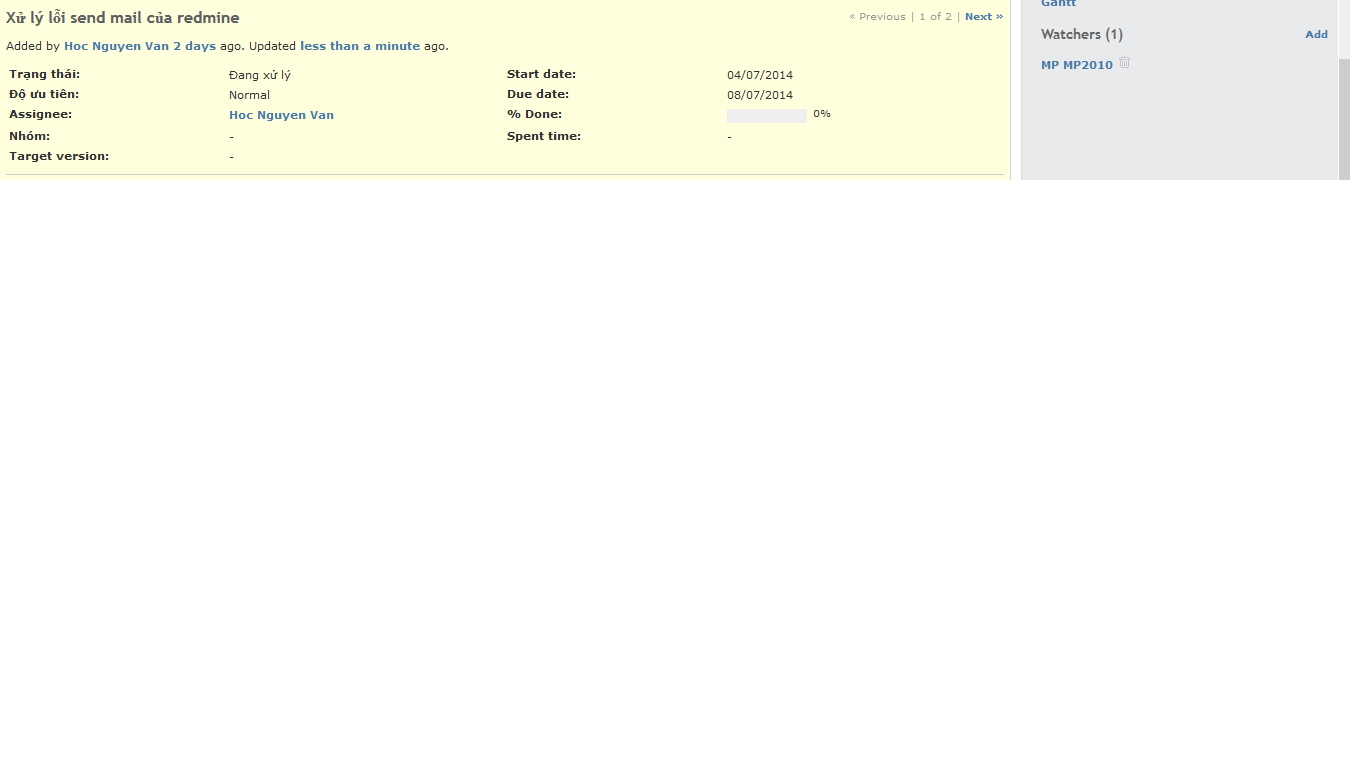Screen dimensions: 1350x757
Task: Remove watcher MP MP2010 with trash icon
Action: click(x=1124, y=63)
